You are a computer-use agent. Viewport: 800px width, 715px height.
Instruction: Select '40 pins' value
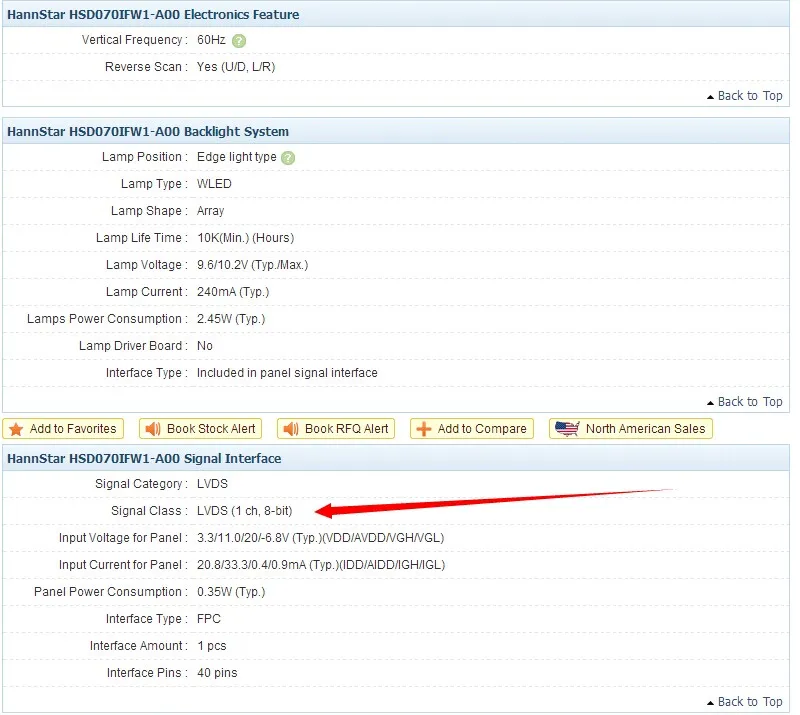pos(217,674)
